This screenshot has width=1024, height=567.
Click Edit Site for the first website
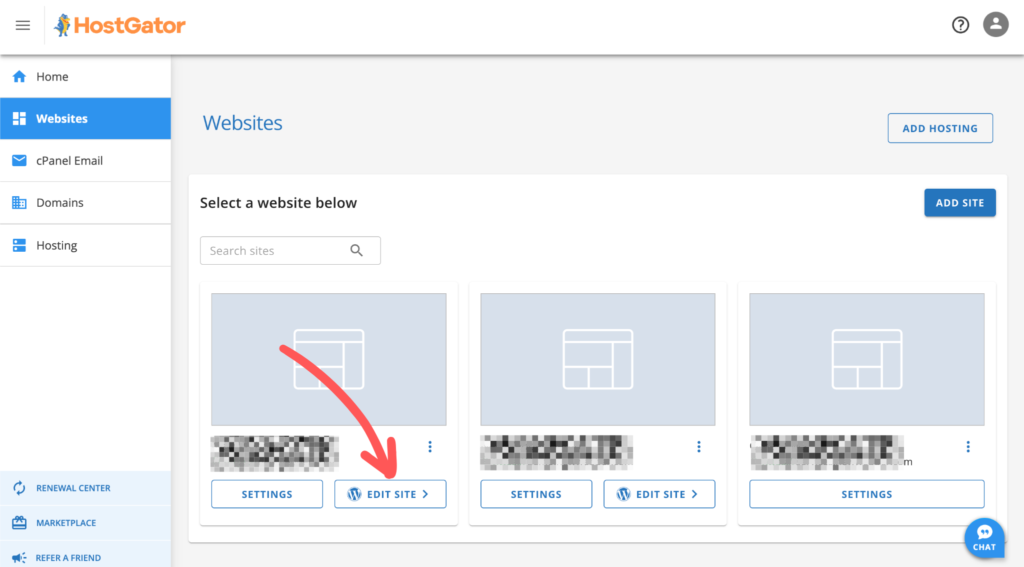coord(390,494)
